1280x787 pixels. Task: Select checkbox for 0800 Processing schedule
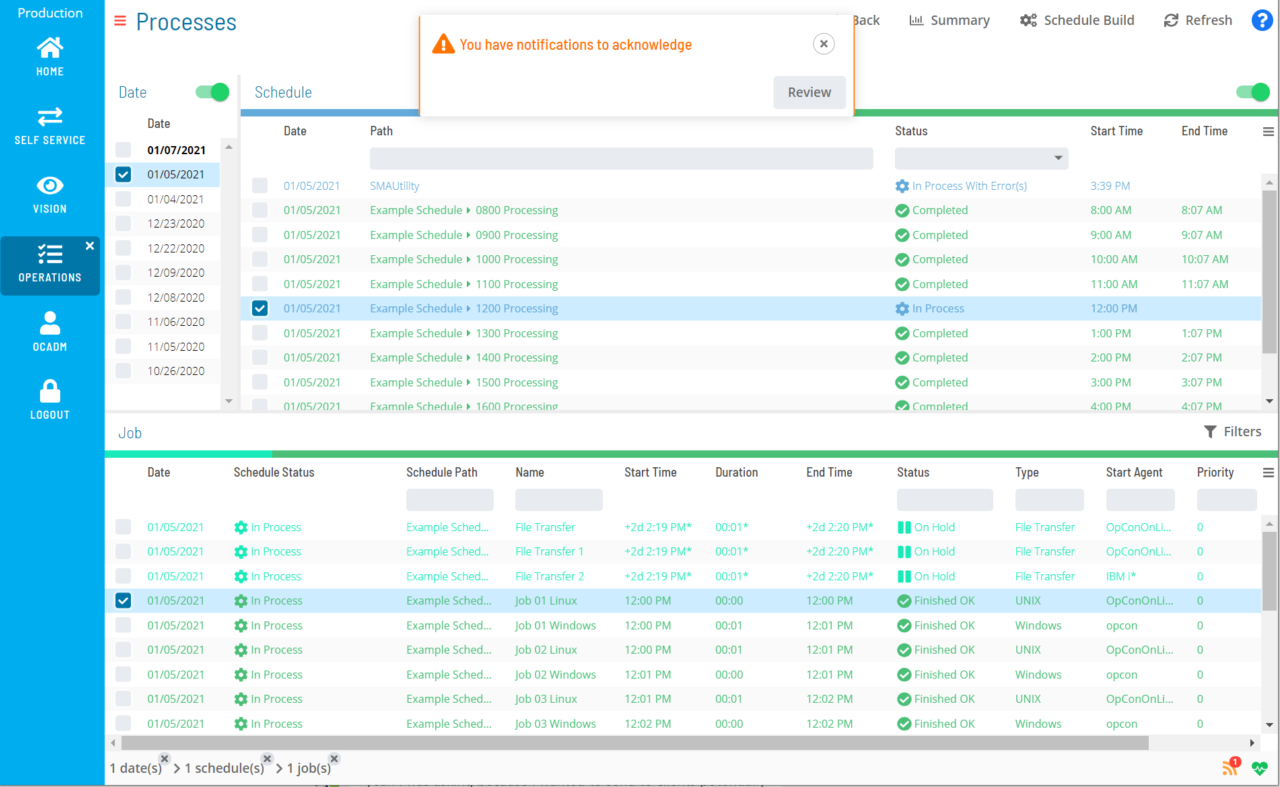click(x=260, y=210)
